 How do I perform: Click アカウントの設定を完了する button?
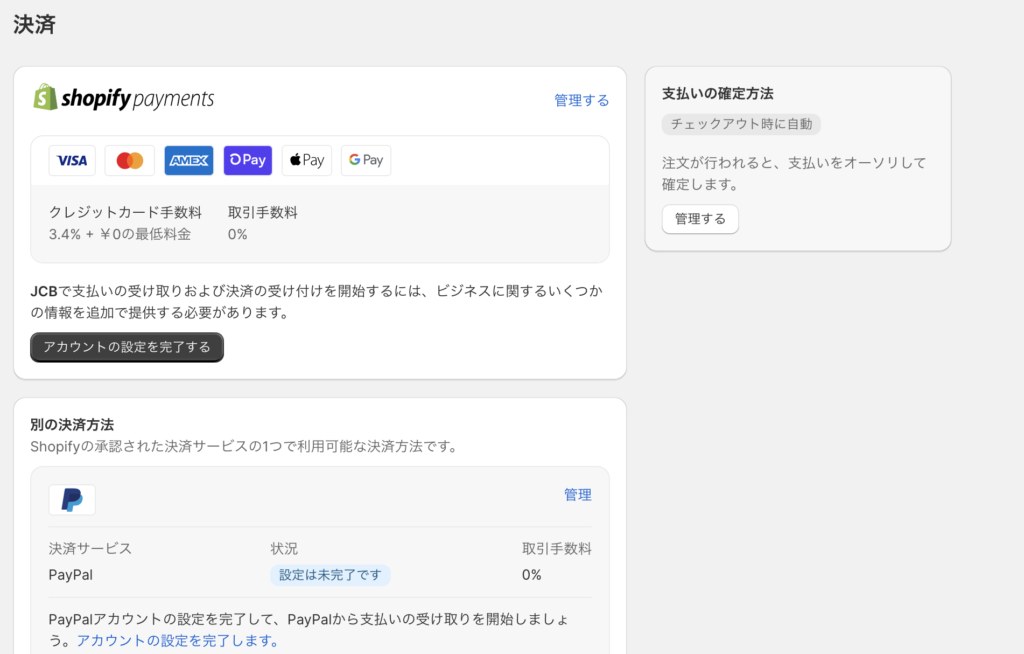pos(127,347)
